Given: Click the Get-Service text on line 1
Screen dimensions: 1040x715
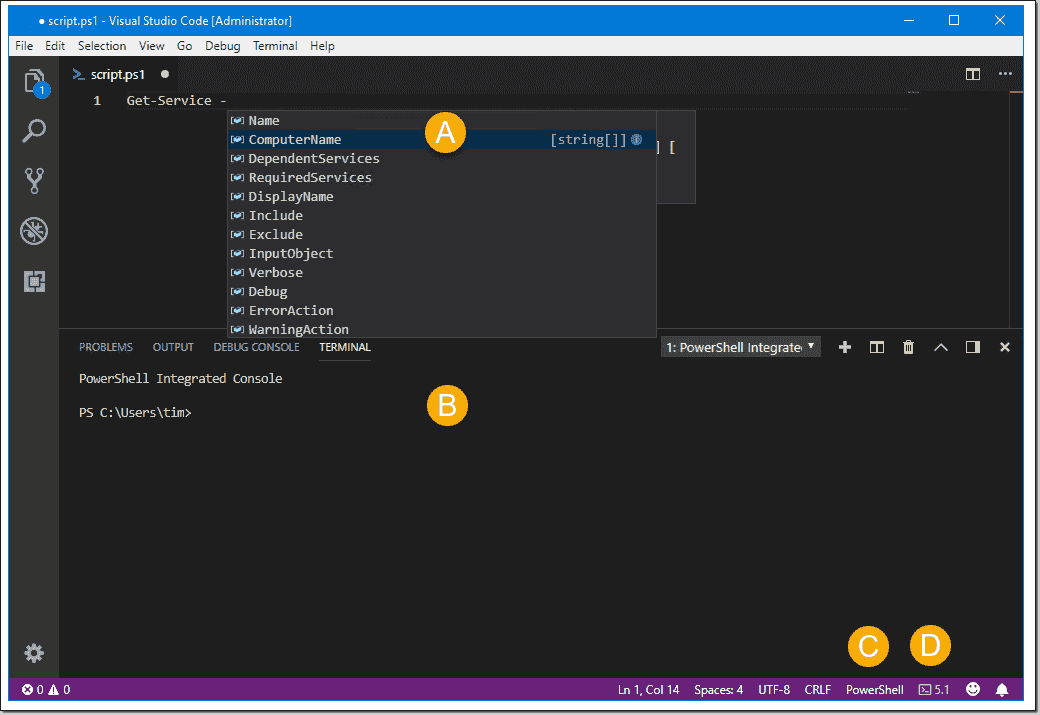Looking at the screenshot, I should click(169, 101).
